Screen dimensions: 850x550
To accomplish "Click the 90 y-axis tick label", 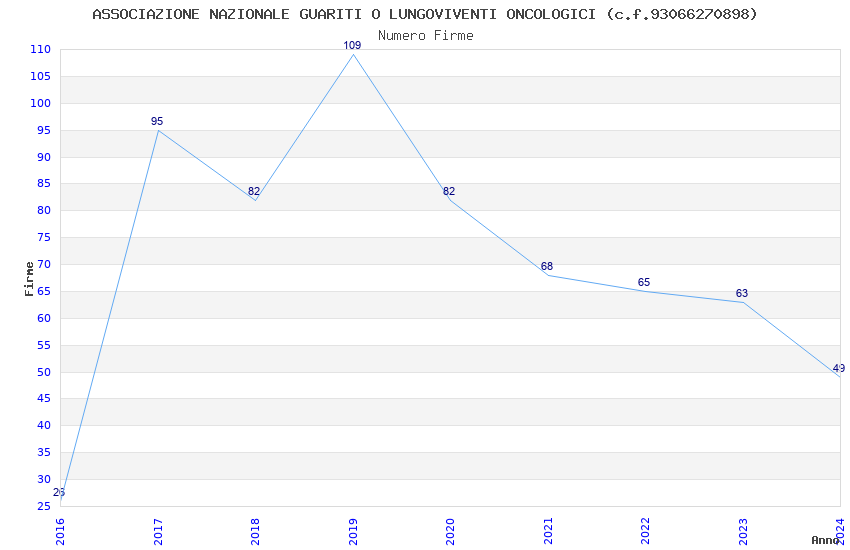I will [43, 157].
